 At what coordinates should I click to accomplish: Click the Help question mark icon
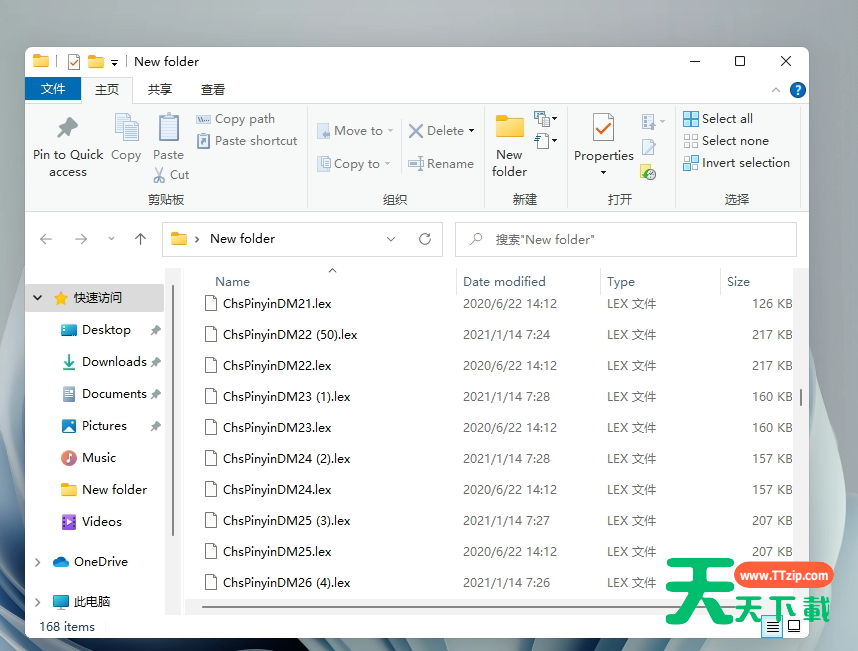(797, 90)
